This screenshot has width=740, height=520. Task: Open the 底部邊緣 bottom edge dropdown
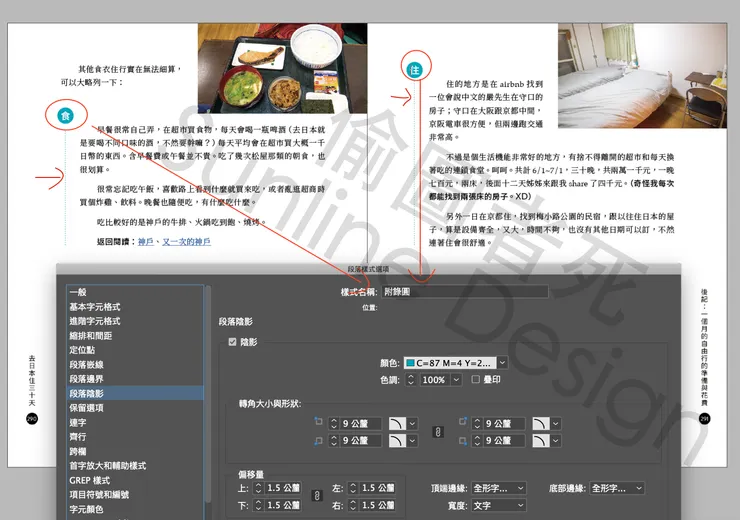tap(617, 488)
